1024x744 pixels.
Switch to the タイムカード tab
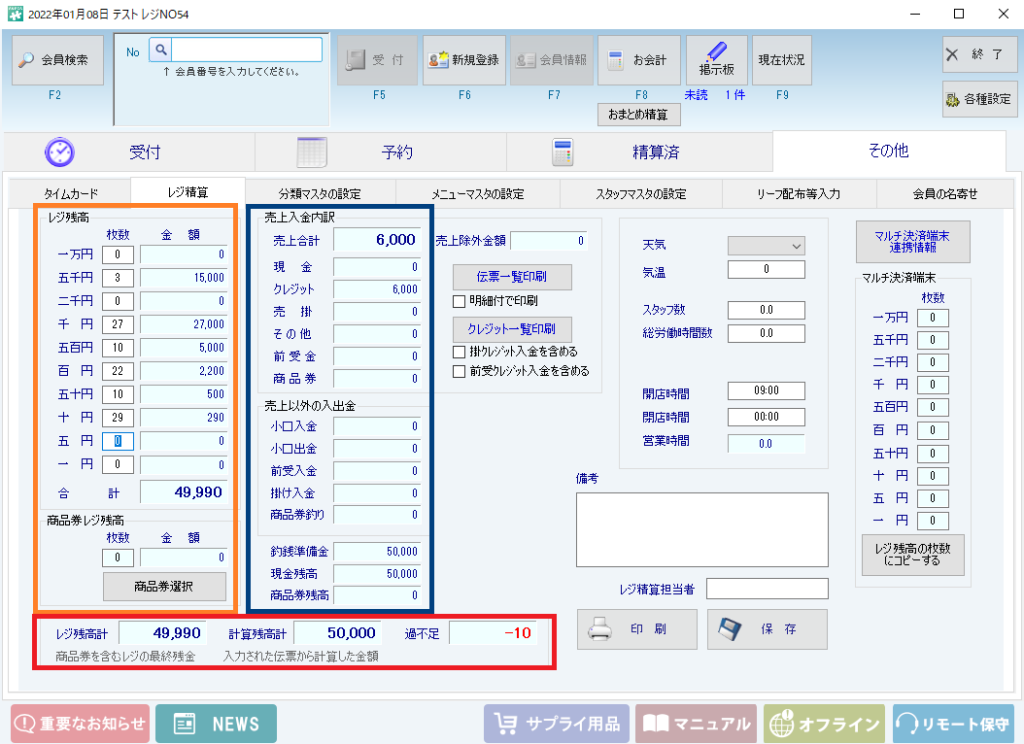[71, 193]
